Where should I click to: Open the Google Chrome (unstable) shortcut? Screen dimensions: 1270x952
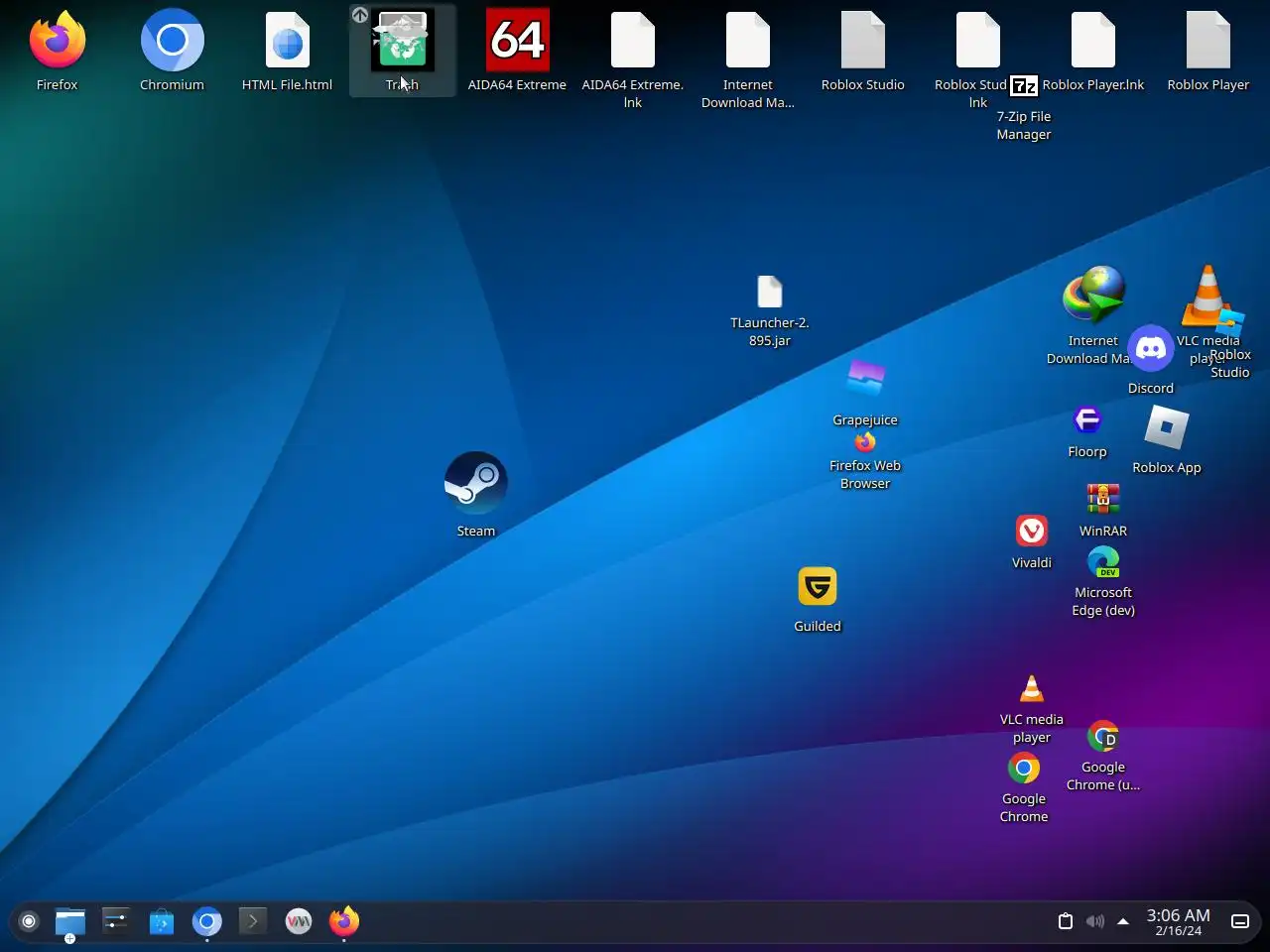pyautogui.click(x=1103, y=737)
